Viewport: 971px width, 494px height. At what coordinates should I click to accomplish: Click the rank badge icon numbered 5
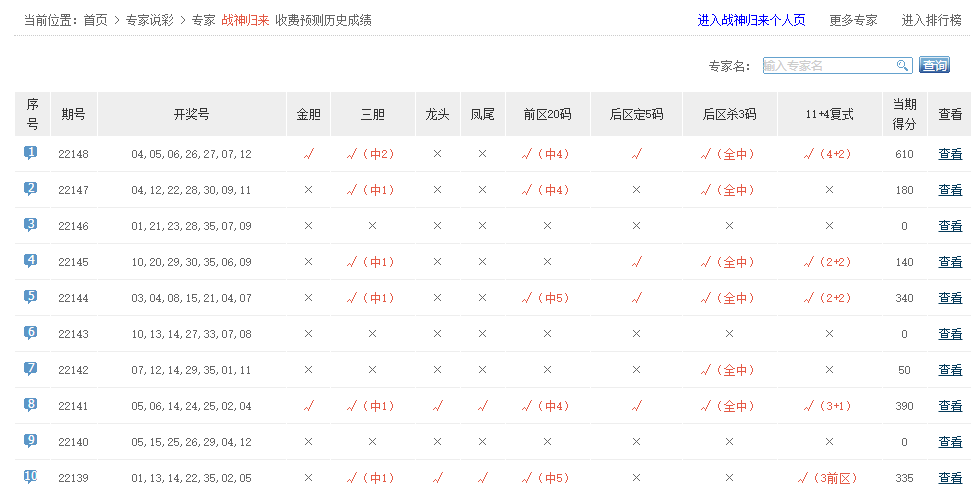coord(31,297)
